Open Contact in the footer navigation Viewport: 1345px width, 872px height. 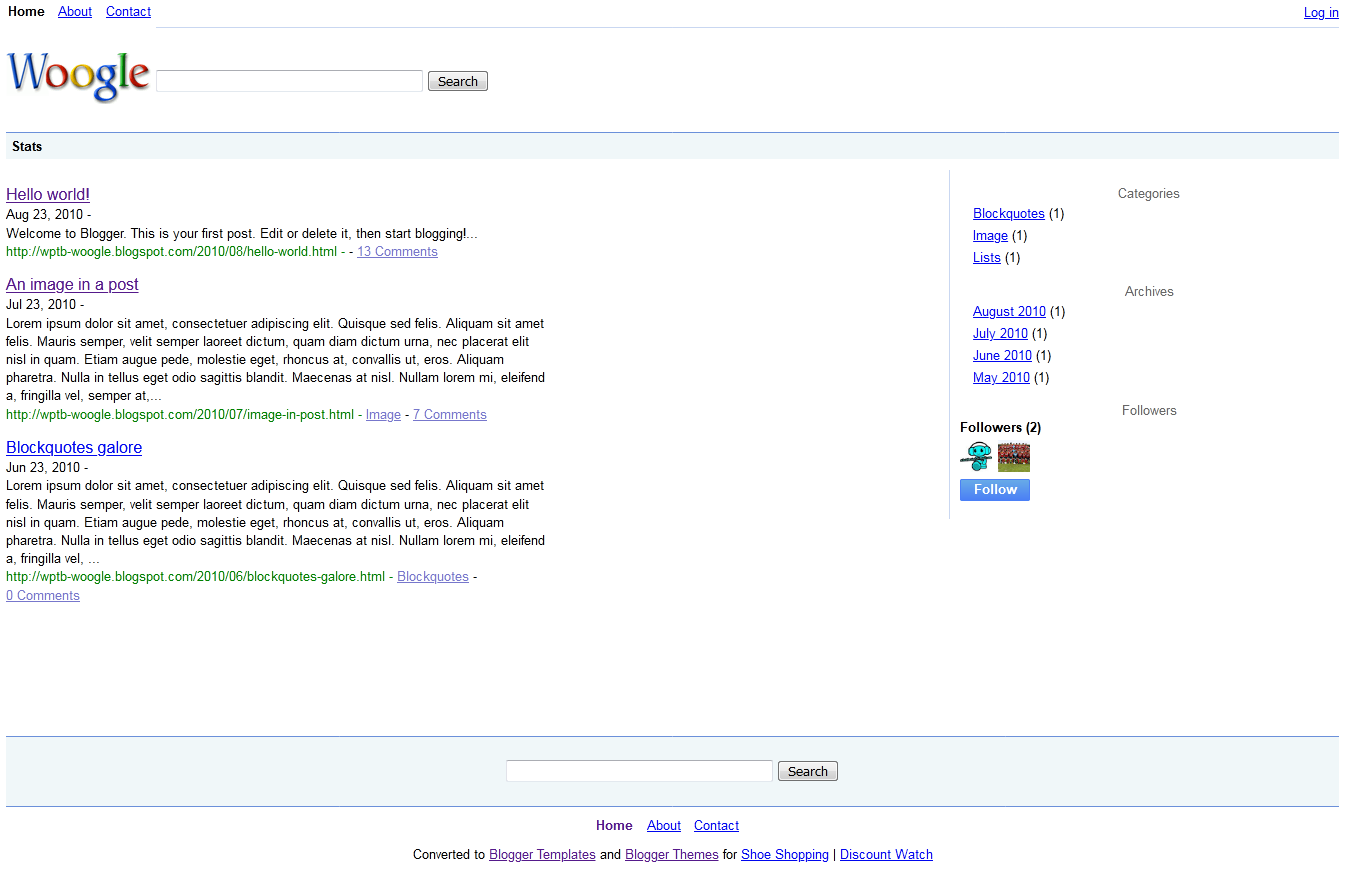pyautogui.click(x=716, y=826)
